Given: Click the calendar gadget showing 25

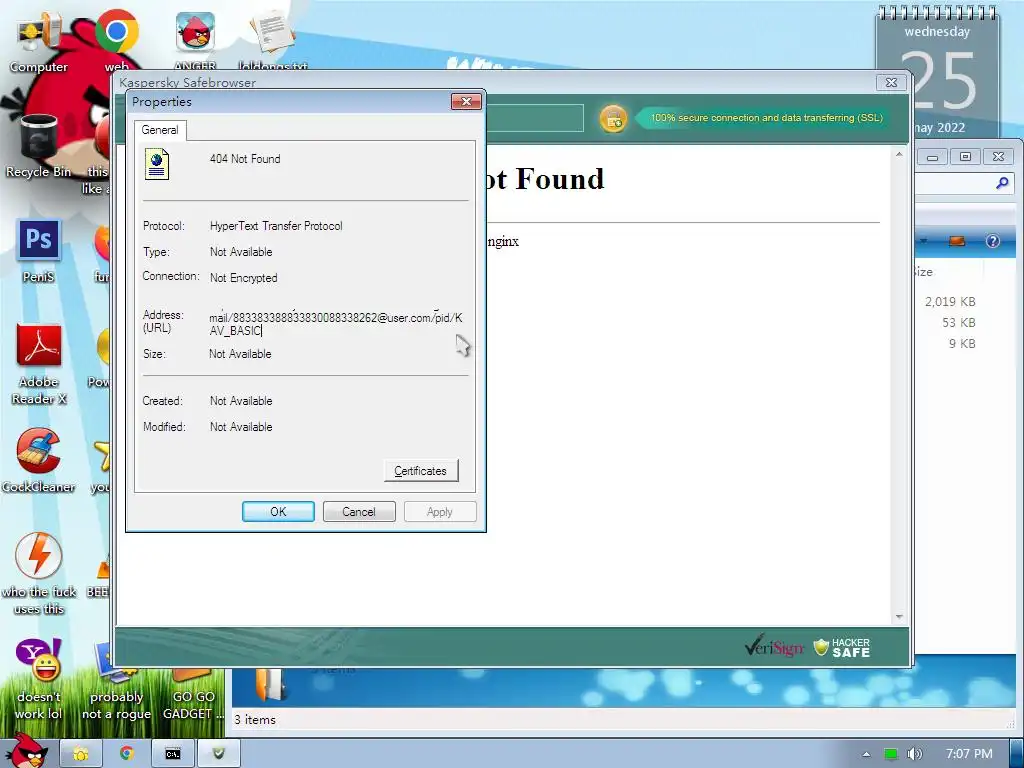Looking at the screenshot, I should coord(937,73).
